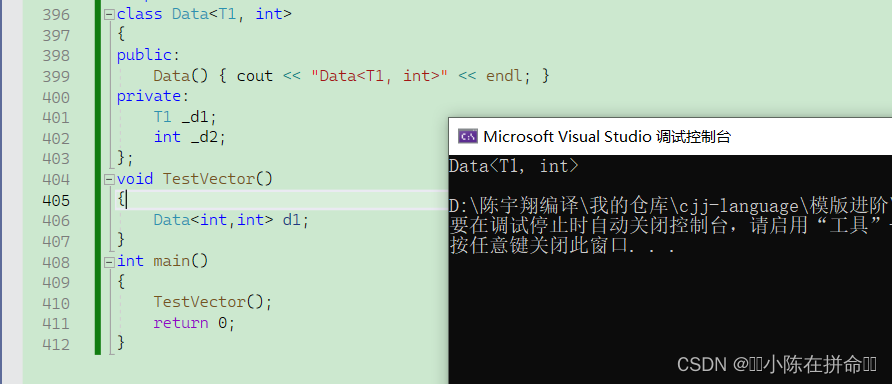
Task: Click 'int _d2;' member declaration
Action: [190, 138]
